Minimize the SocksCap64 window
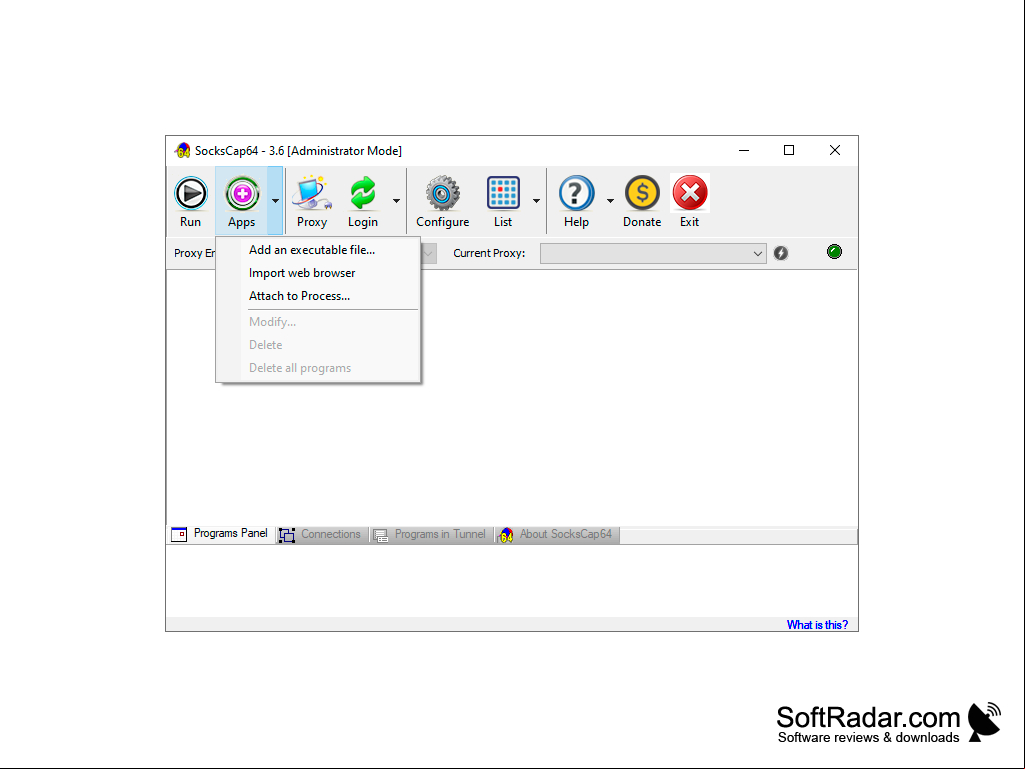Screen dimensions: 1025x769 [744, 150]
